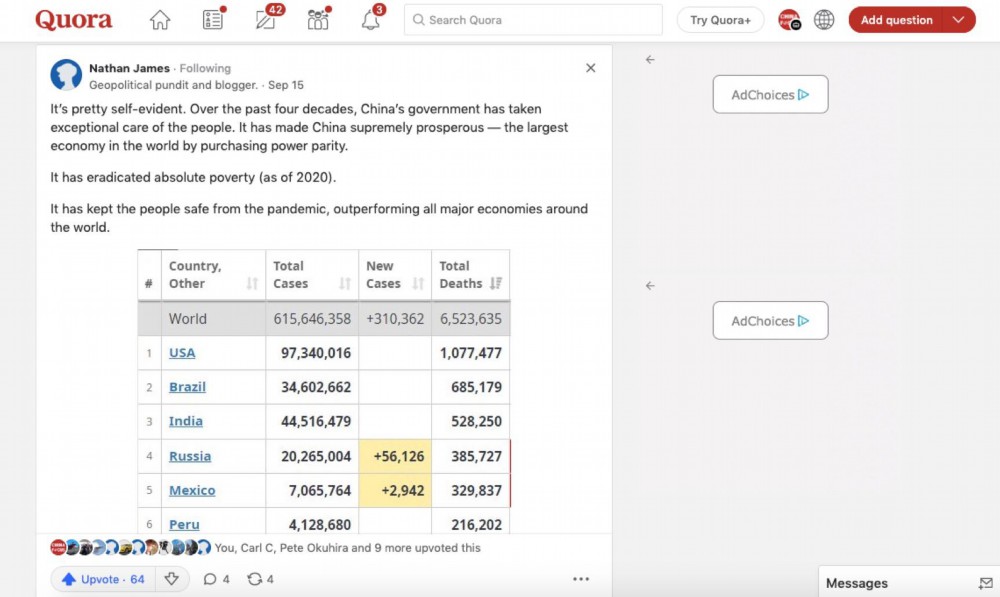The height and width of the screenshot is (597, 1000).
Task: Click the downvote arrow on the answer
Action: [x=172, y=579]
